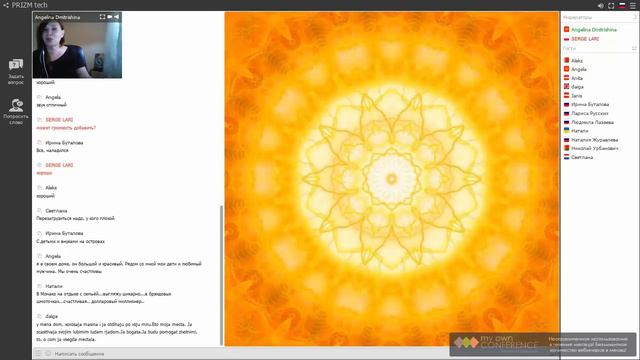
Task: Click the PRIZM tech room title
Action: coord(29,5)
